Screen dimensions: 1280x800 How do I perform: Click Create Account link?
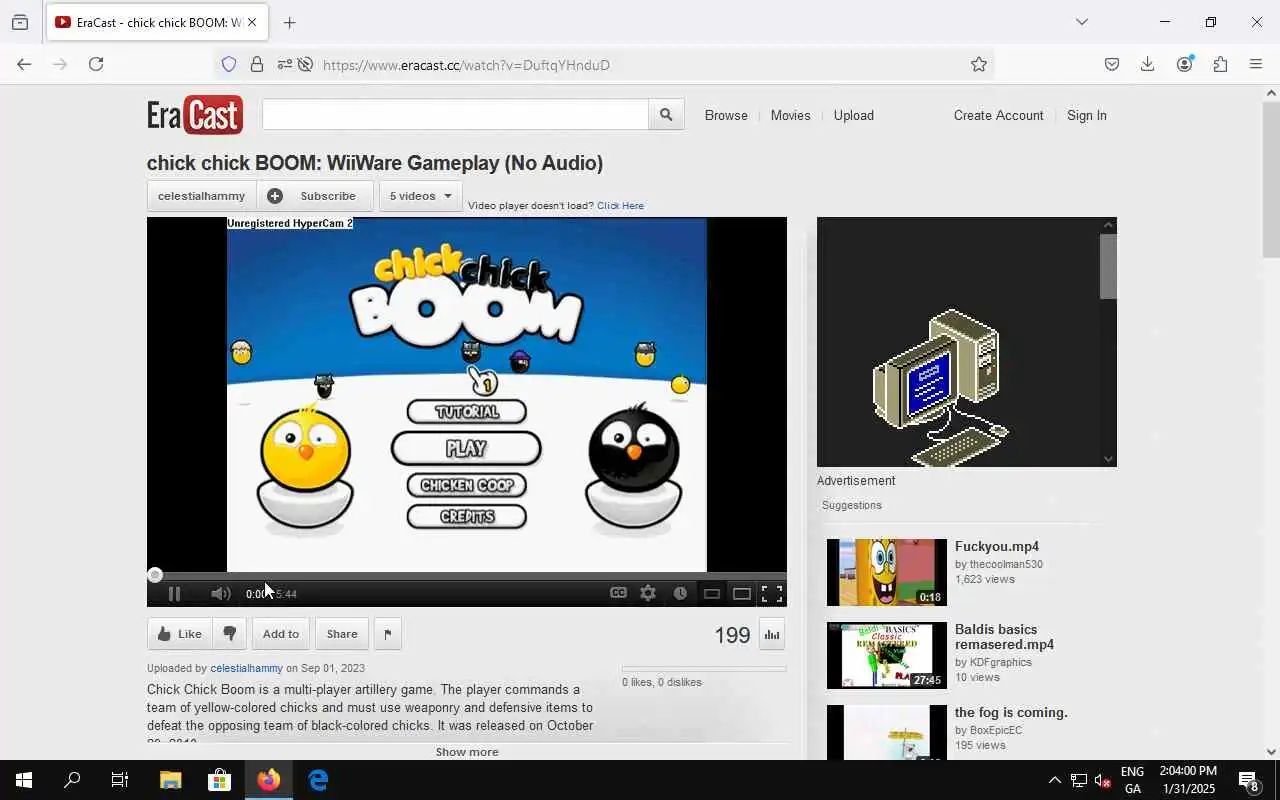(998, 115)
